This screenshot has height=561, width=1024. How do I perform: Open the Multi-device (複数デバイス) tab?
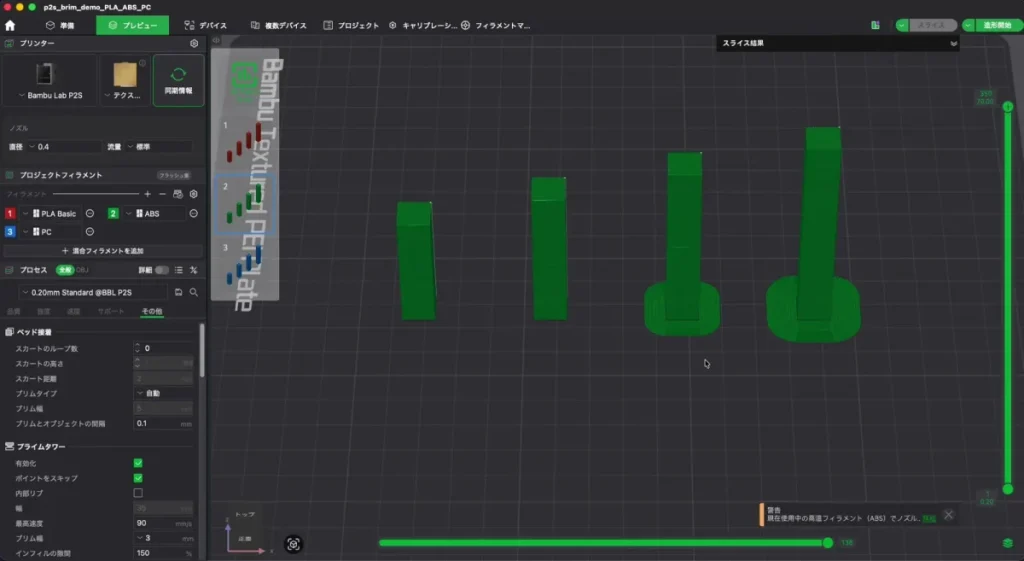click(x=279, y=25)
